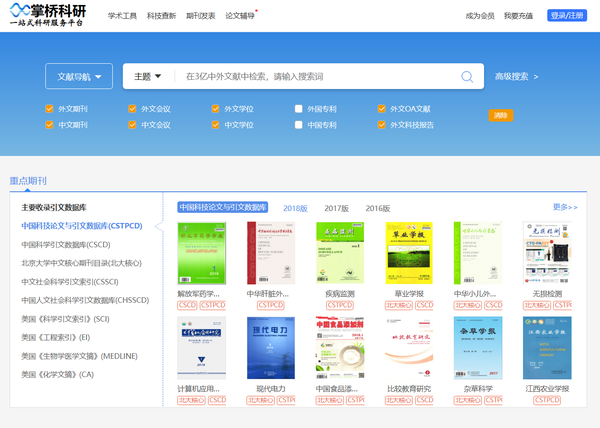Select 中国人文社会科学引文数据库(CHSSCD)

click(85, 300)
